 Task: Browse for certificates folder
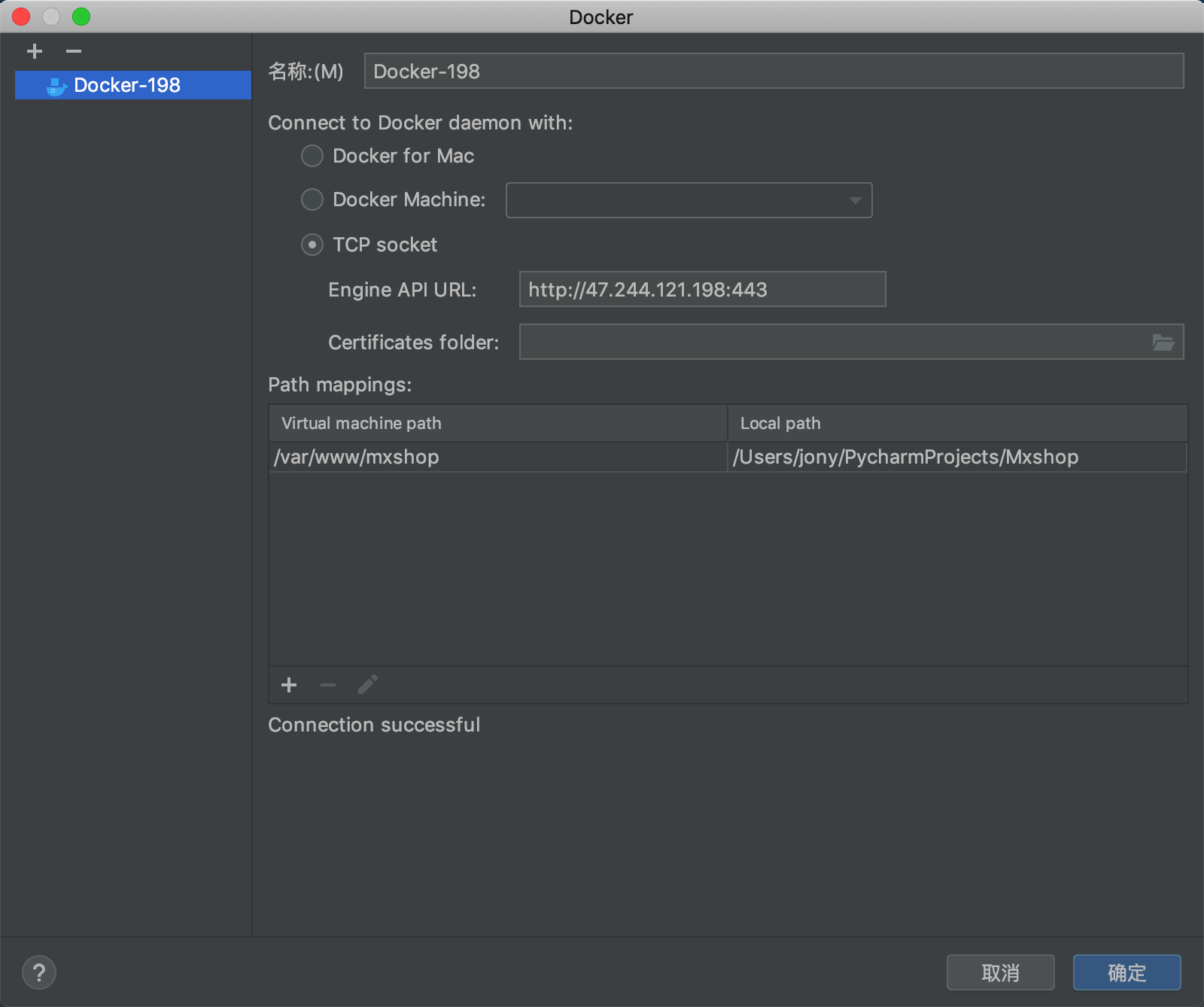1163,342
